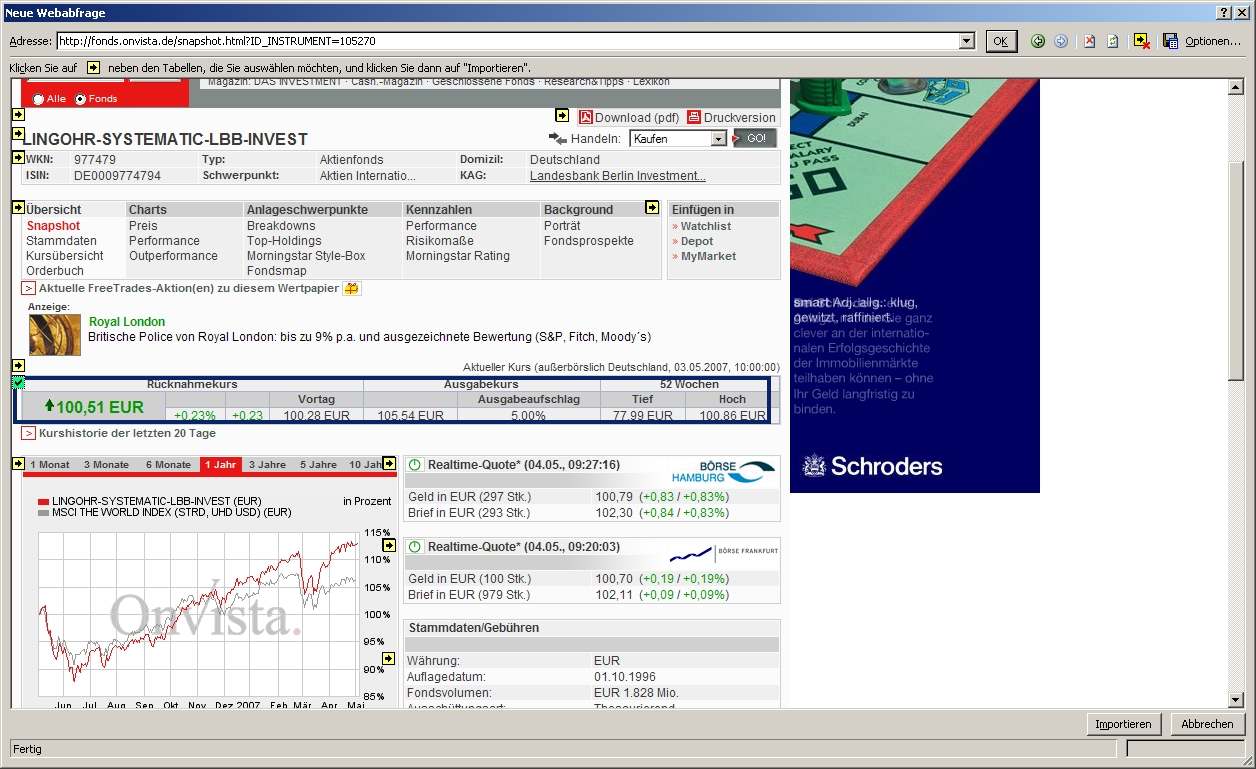Image resolution: width=1256 pixels, height=769 pixels.
Task: Click yellow arrow beside the WKN row
Action: (x=18, y=157)
